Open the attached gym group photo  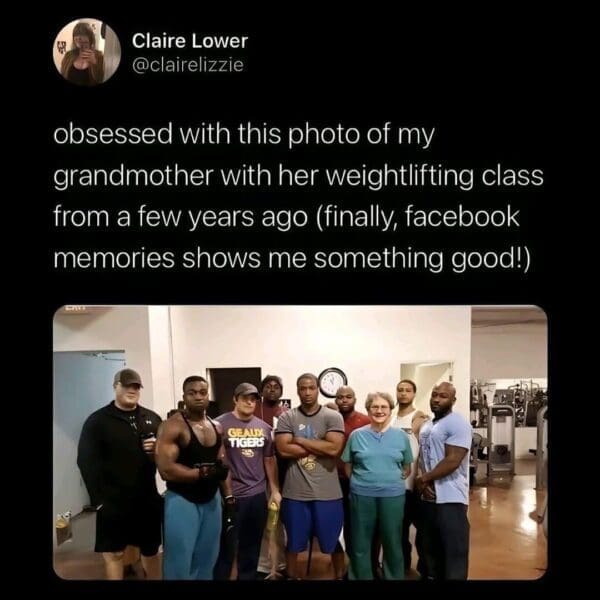(300, 442)
